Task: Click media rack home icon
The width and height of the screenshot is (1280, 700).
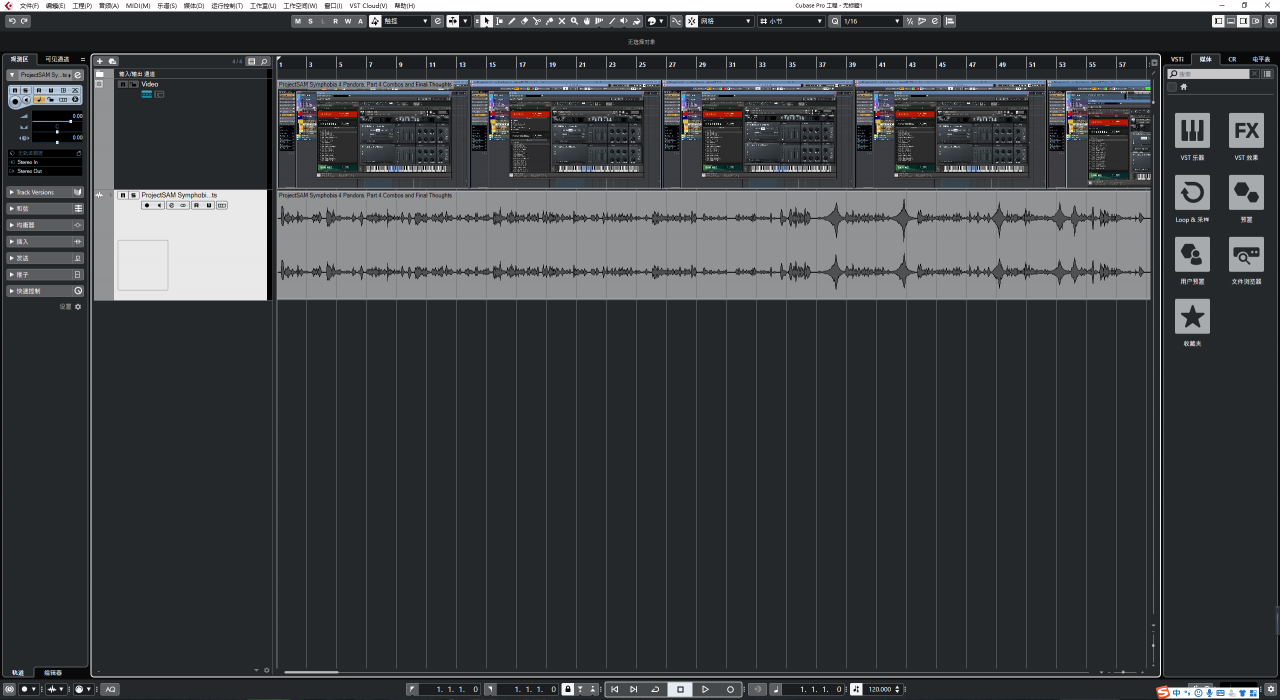Action: (x=1184, y=87)
